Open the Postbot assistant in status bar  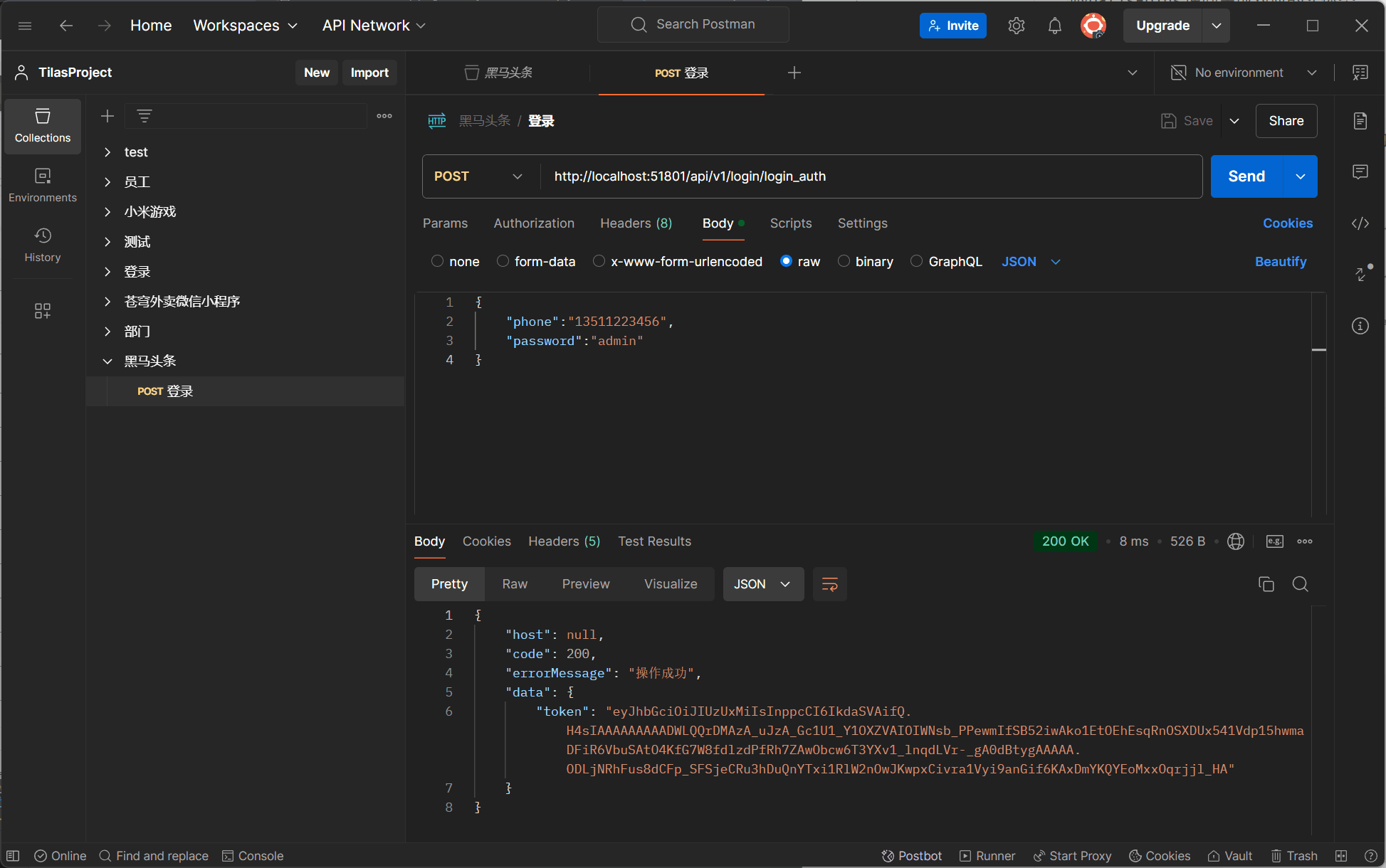tap(912, 856)
